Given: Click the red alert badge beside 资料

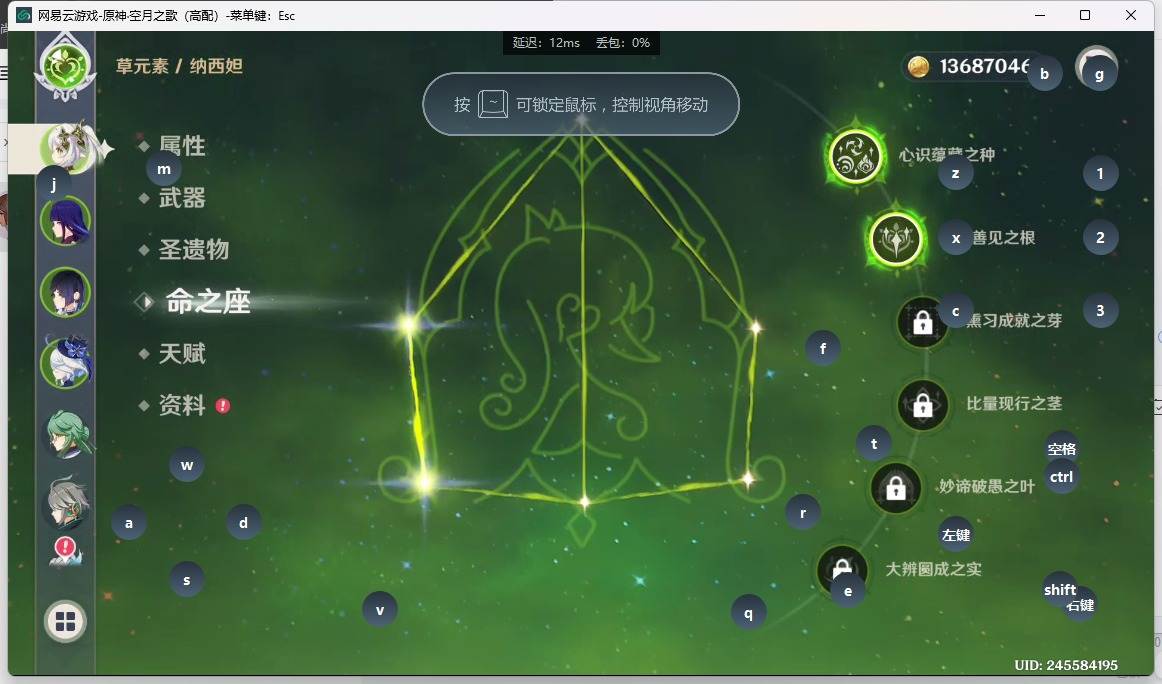Looking at the screenshot, I should tap(223, 405).
